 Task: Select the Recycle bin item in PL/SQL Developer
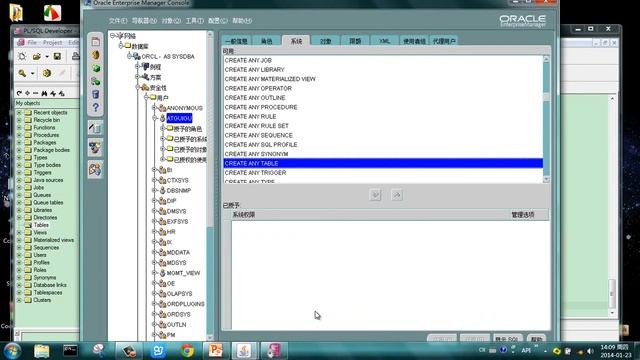(x=47, y=120)
